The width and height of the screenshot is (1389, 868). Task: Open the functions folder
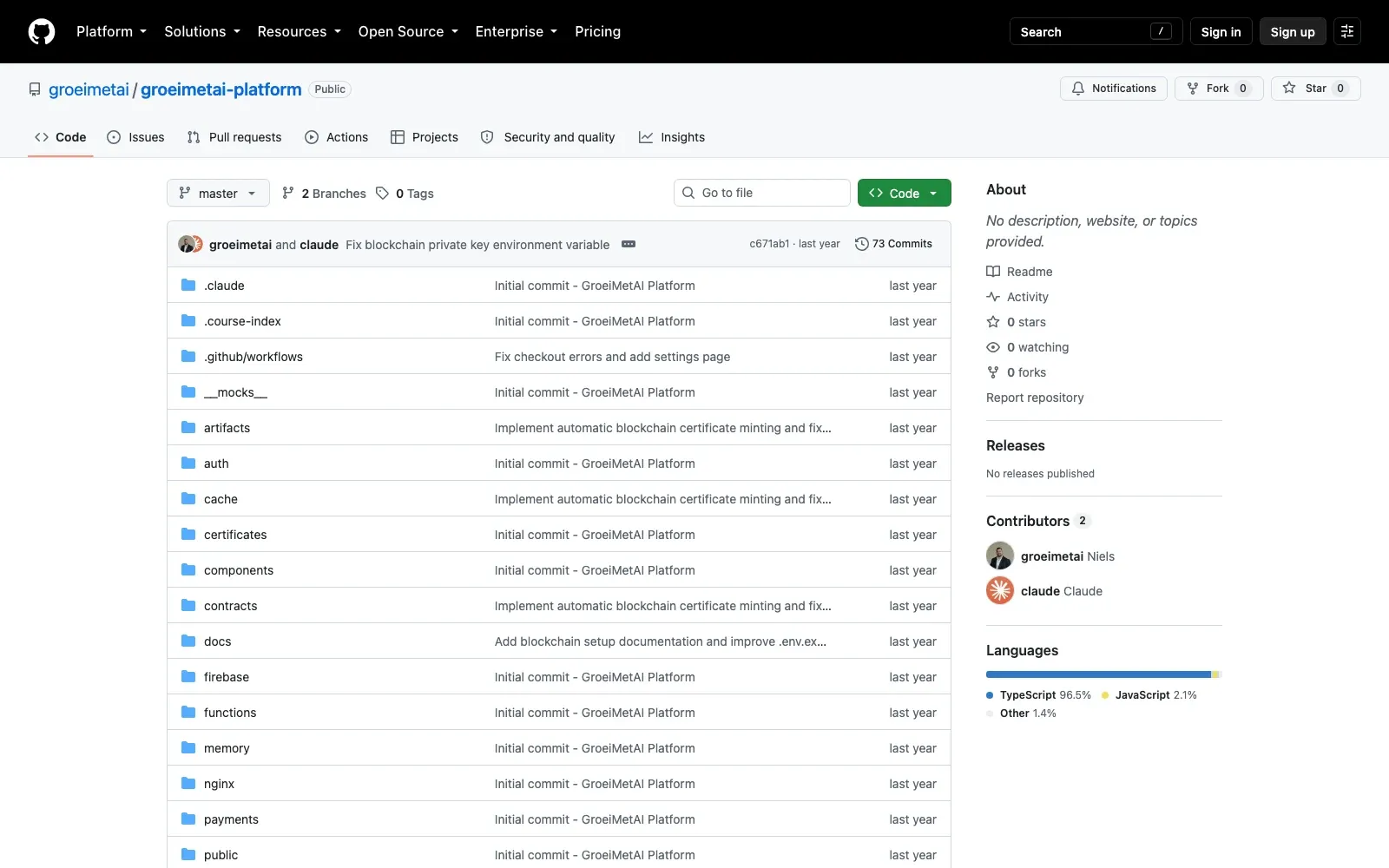pos(230,713)
